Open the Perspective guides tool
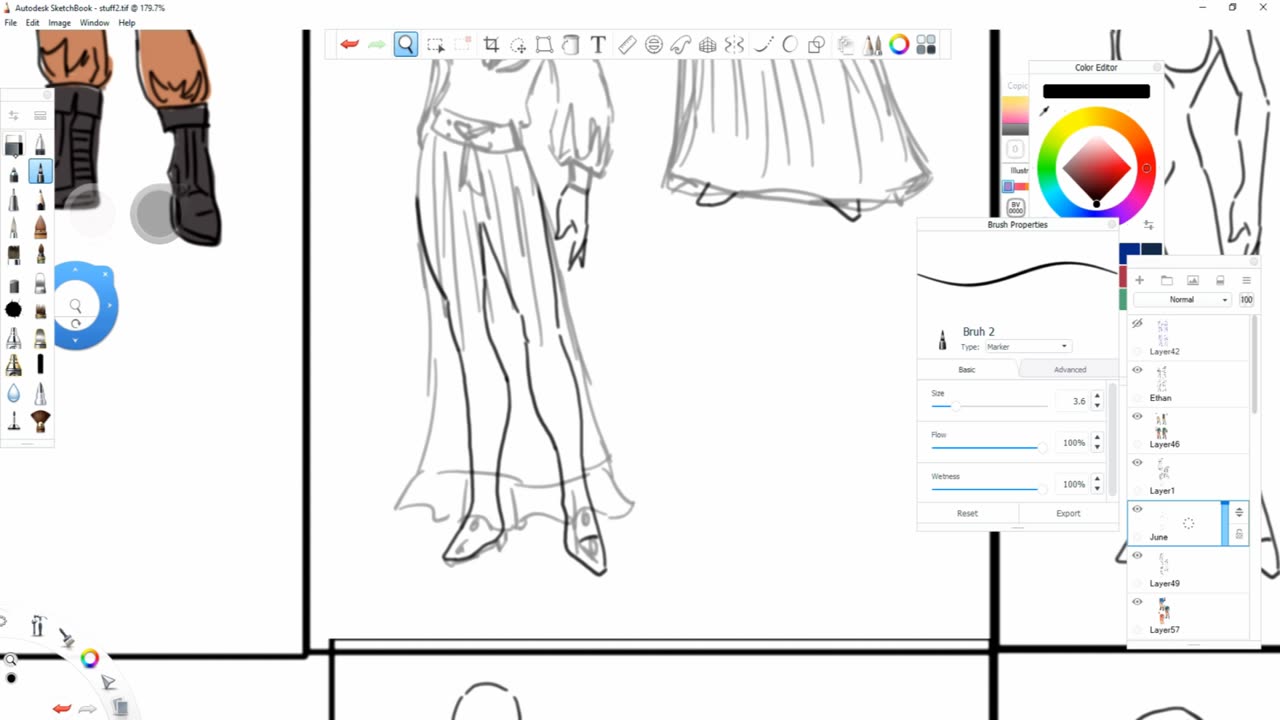1280x720 pixels. [707, 44]
